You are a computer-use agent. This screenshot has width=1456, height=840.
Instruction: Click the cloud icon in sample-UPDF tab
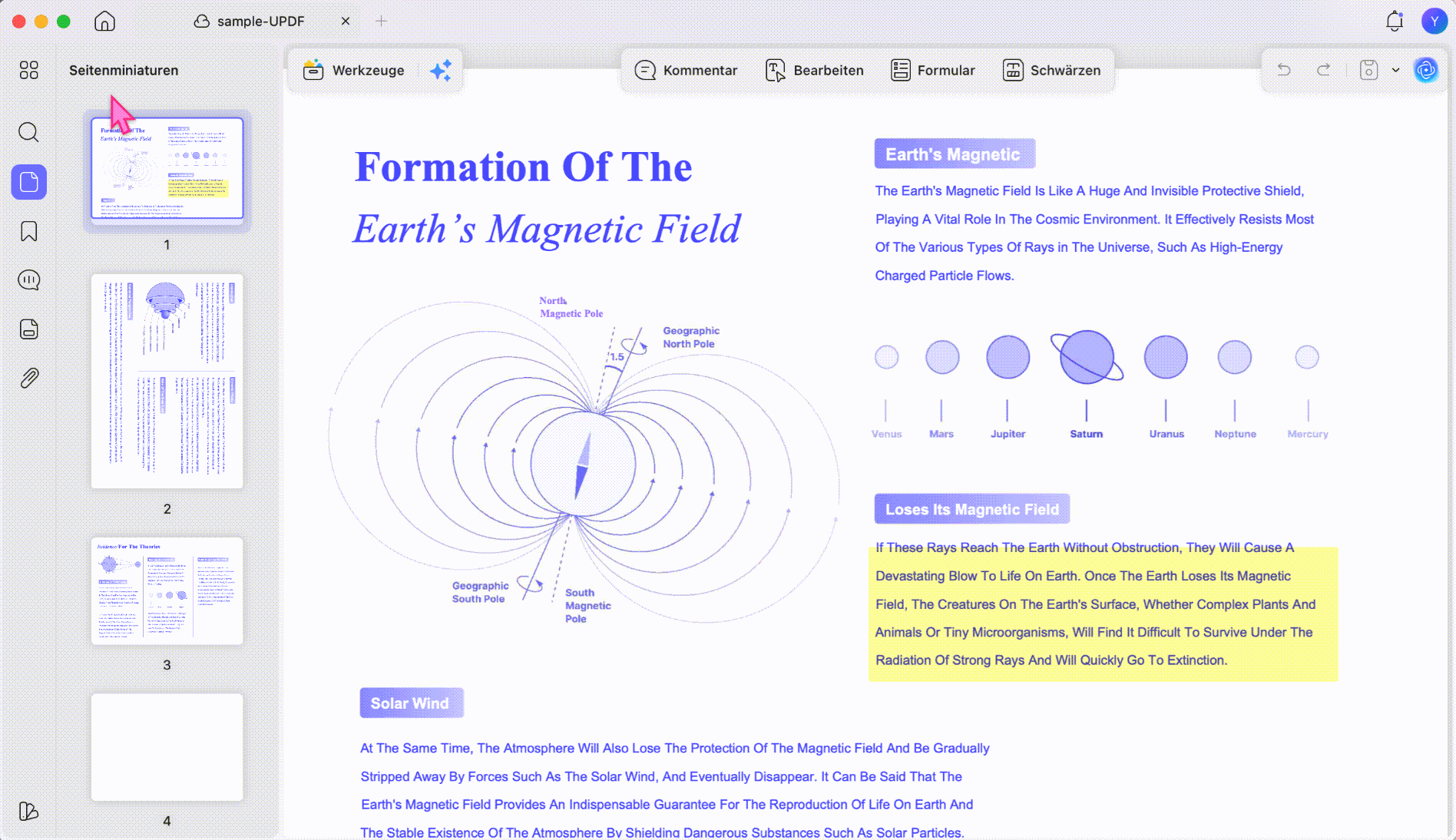[x=202, y=21]
